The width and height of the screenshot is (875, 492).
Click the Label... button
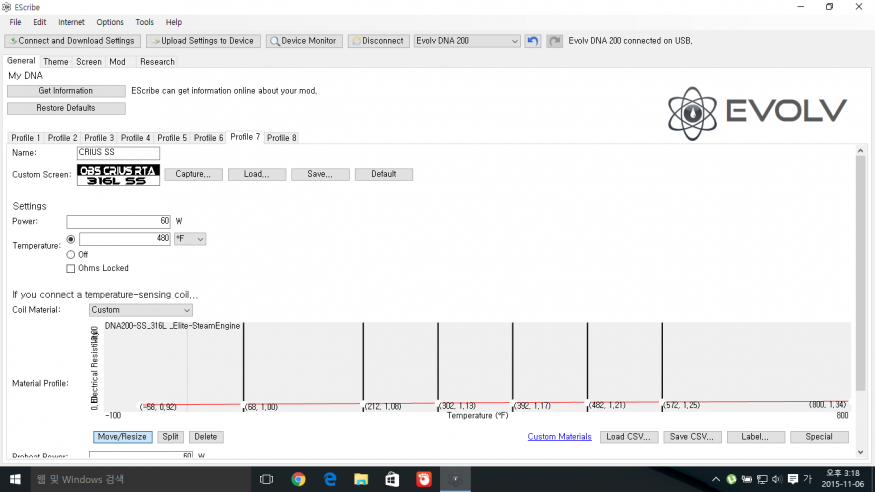click(756, 437)
